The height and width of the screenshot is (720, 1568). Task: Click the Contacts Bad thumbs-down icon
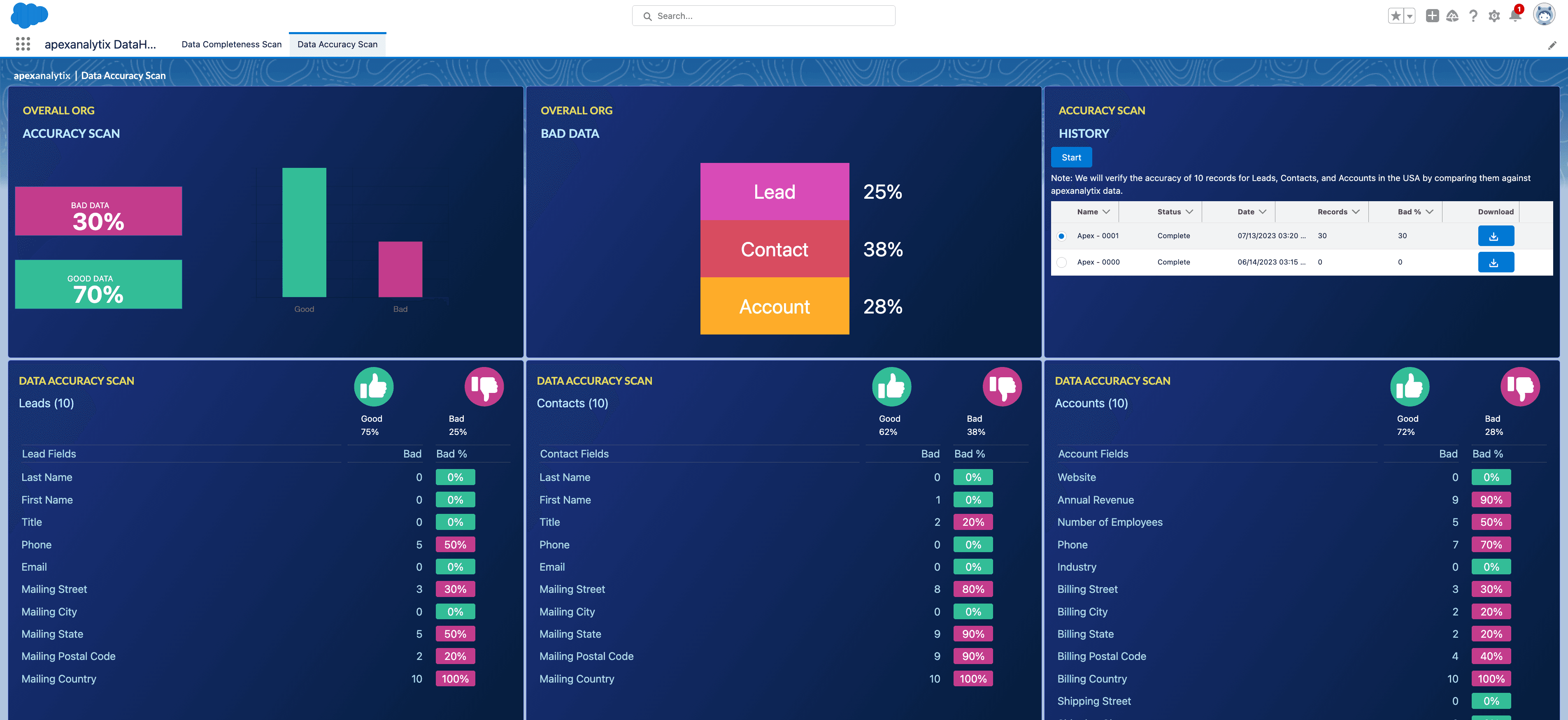[x=1003, y=386]
